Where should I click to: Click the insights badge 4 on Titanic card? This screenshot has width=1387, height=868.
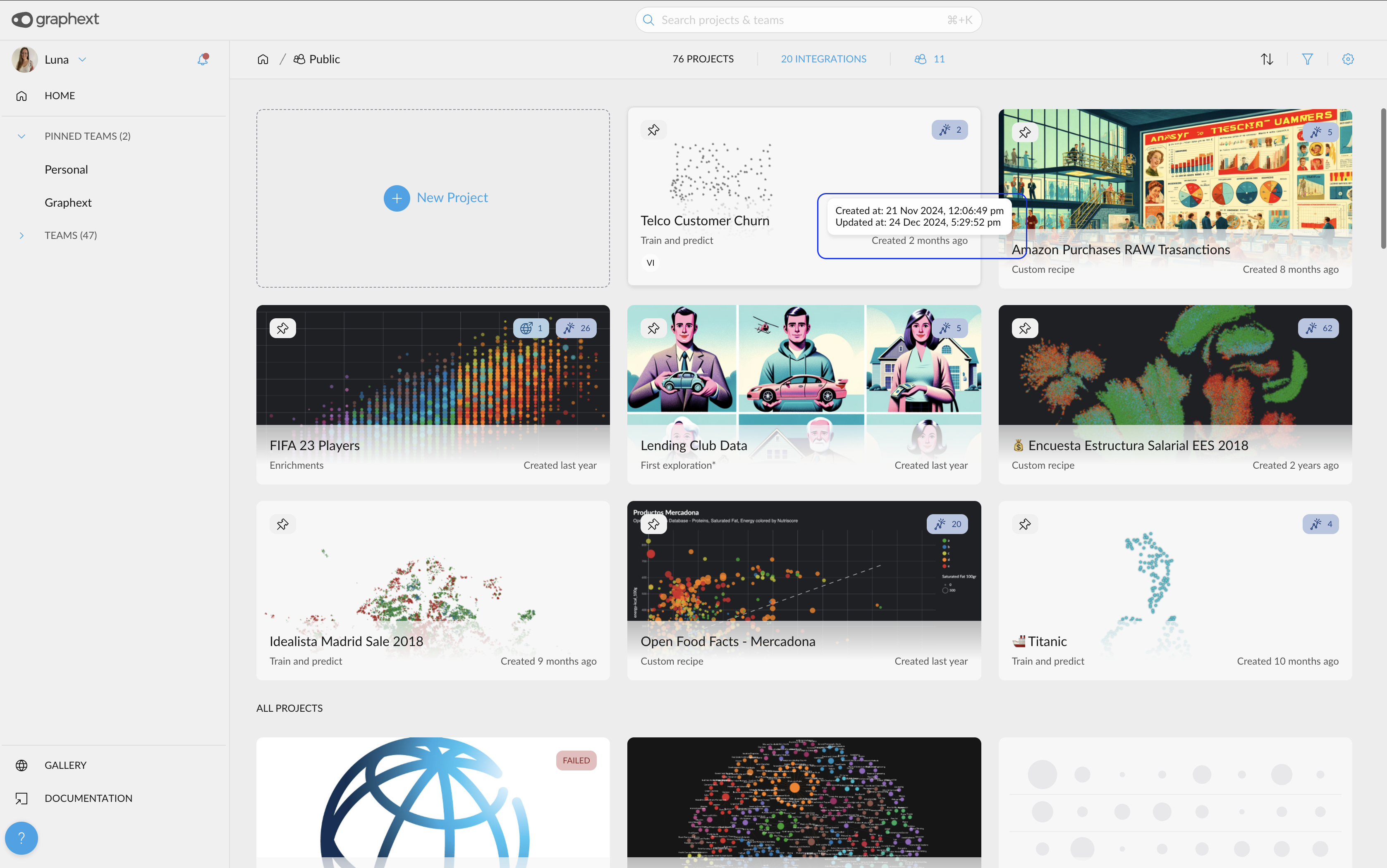coord(1321,524)
